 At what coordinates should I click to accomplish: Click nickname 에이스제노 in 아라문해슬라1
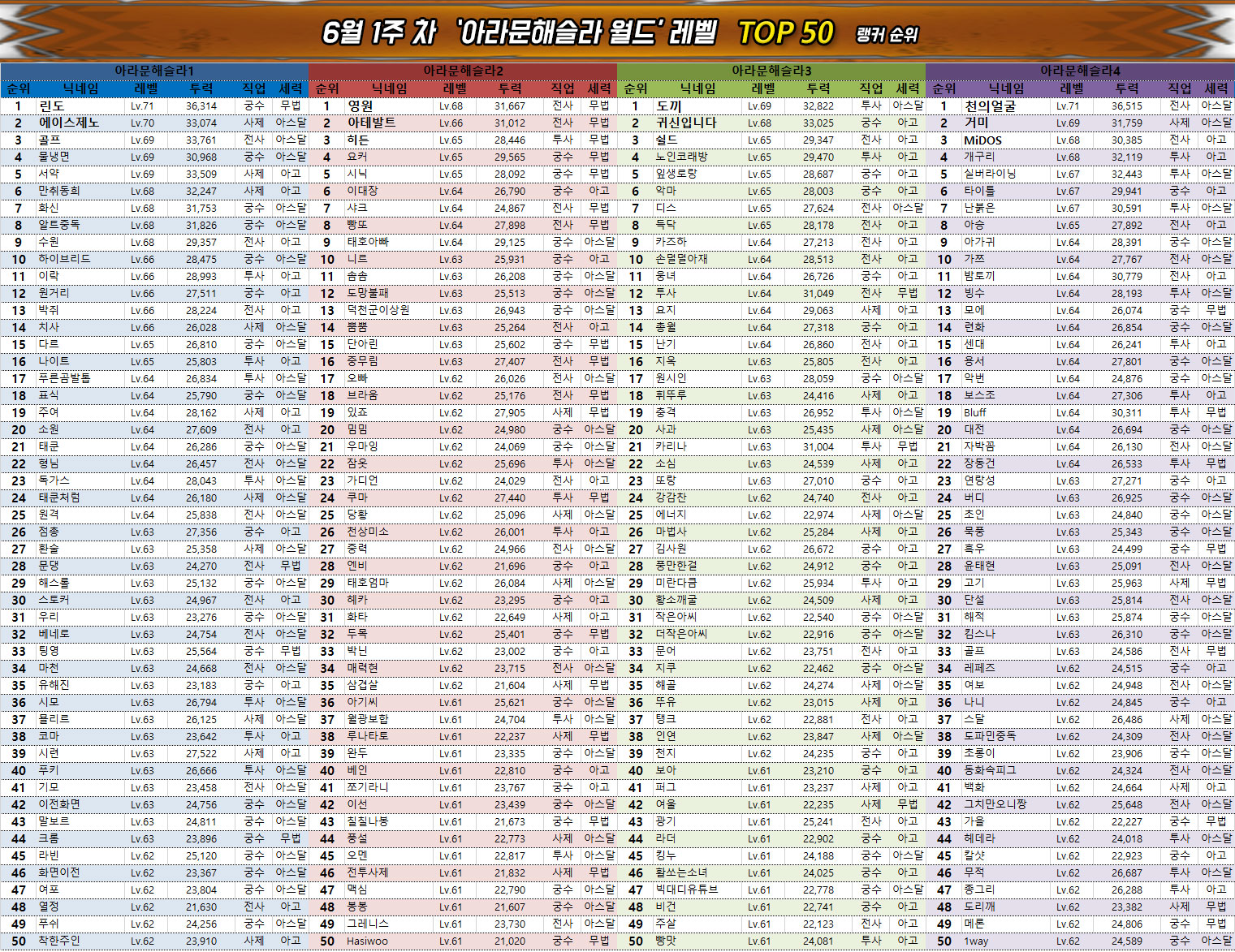pos(69,123)
